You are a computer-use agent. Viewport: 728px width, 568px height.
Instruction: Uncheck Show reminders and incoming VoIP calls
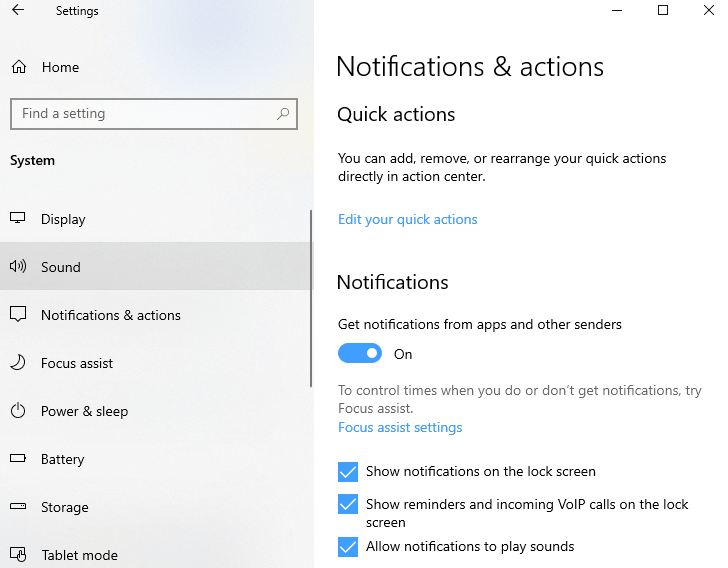point(348,504)
